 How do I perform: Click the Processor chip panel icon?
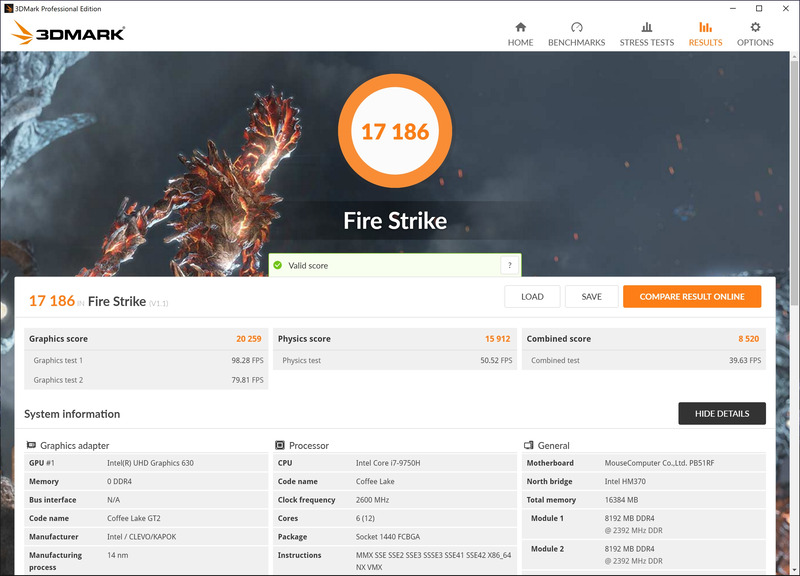[280, 445]
